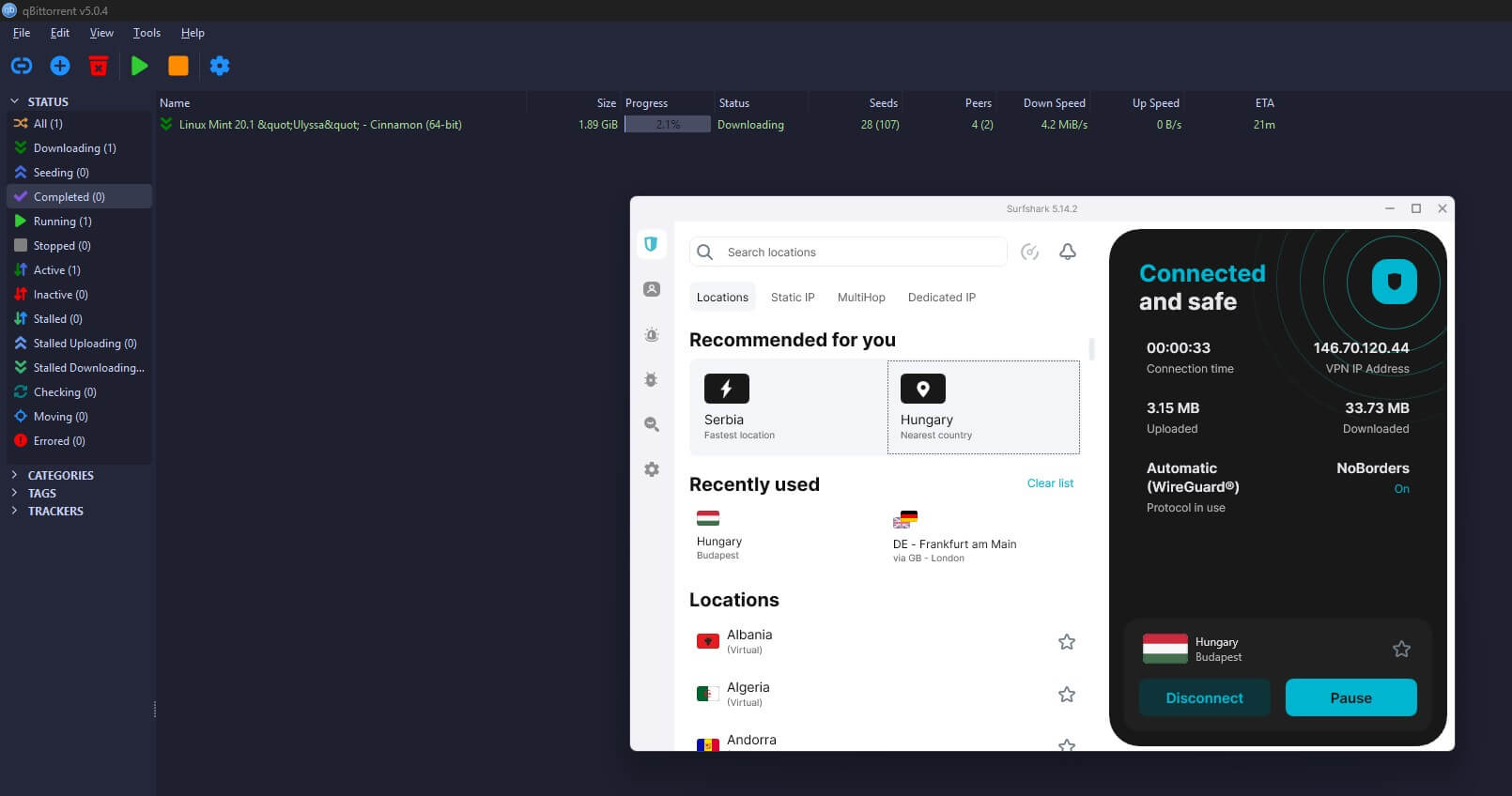Image resolution: width=1512 pixels, height=796 pixels.
Task: Click the DE - Frankfurt MultiHop flags icon
Action: (905, 519)
